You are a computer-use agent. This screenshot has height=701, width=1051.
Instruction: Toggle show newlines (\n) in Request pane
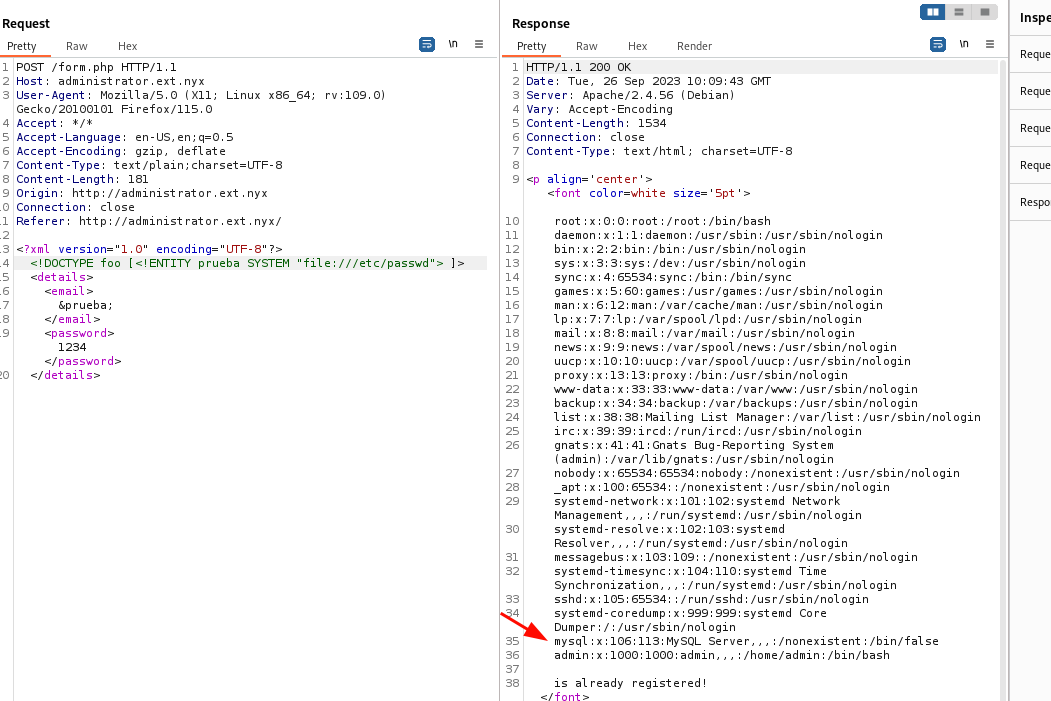point(453,44)
